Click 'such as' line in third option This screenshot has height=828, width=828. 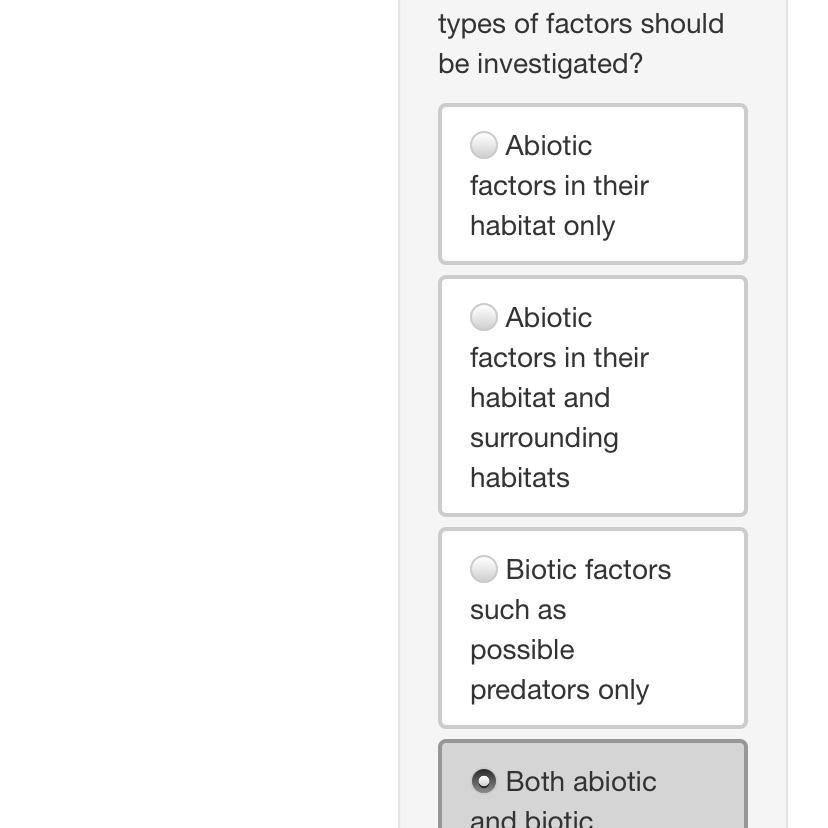coord(518,610)
